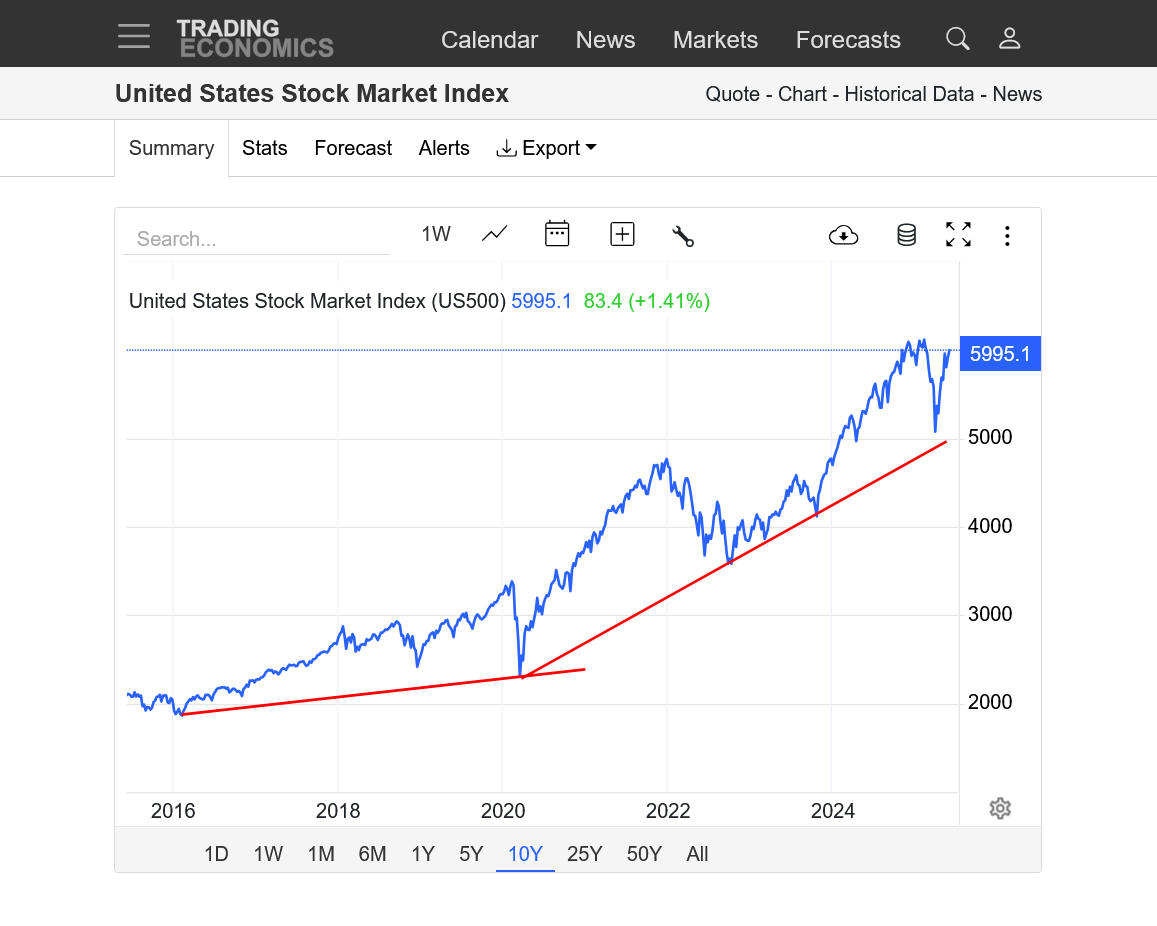1157x926 pixels.
Task: Select the active 10Y range
Action: (x=525, y=854)
